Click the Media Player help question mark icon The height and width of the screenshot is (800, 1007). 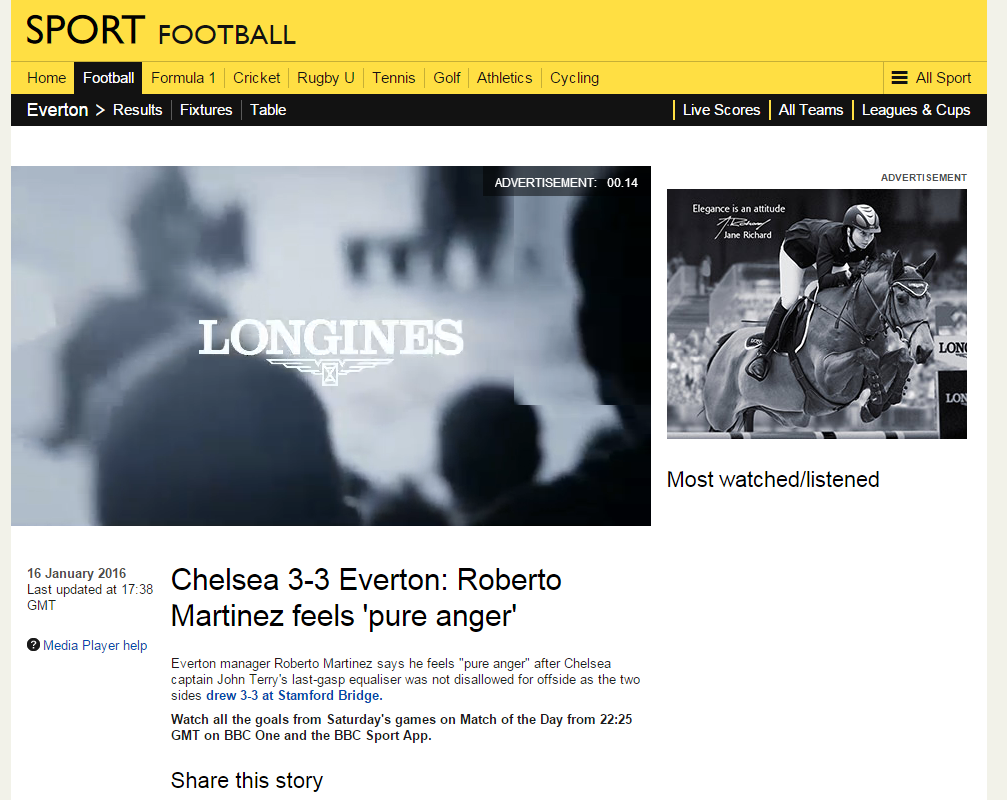(x=33, y=645)
